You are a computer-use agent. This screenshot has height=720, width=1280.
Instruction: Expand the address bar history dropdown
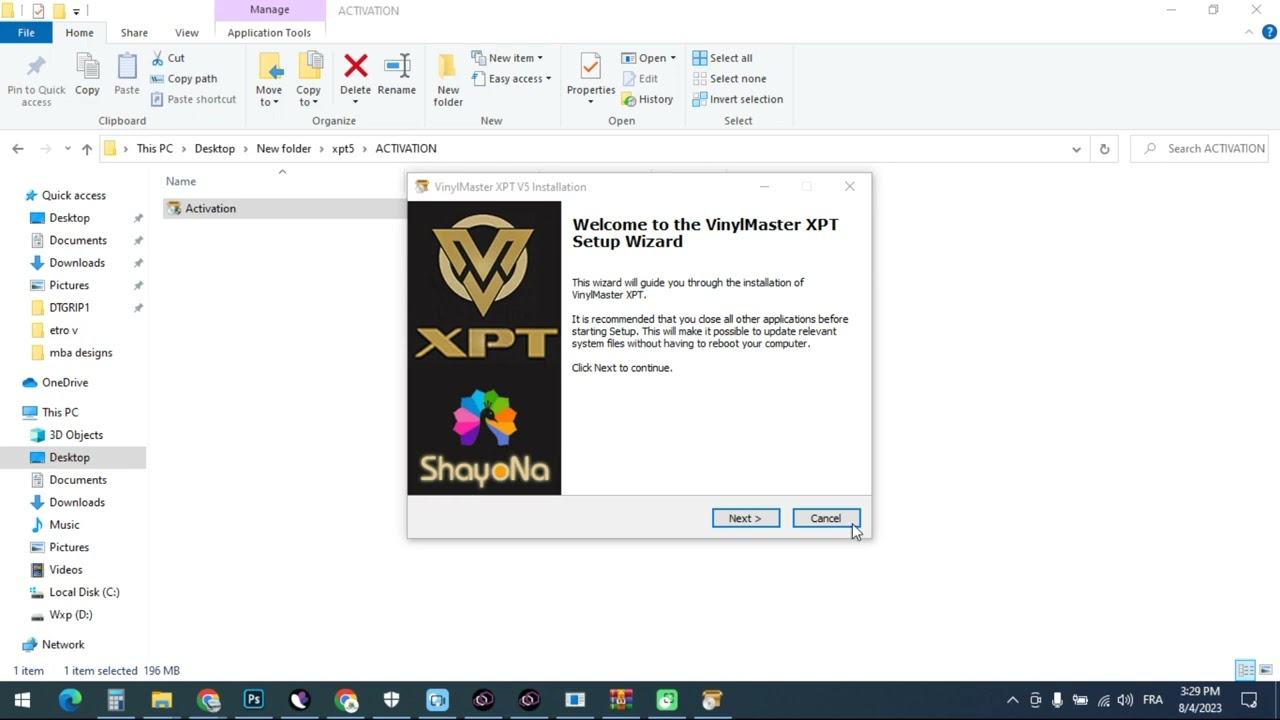click(1076, 149)
